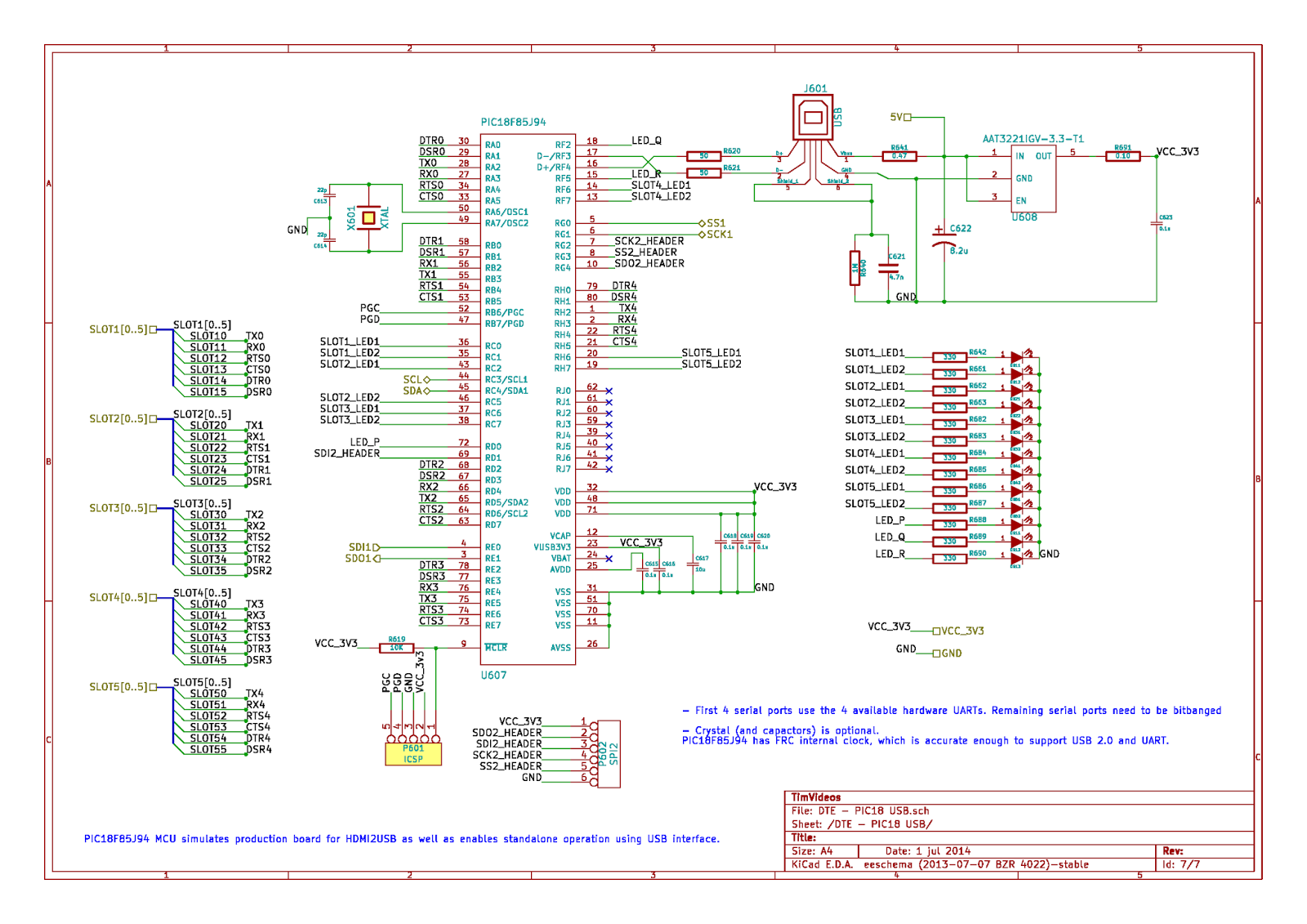Click the 10K pull-up resistor R619
1307x924 pixels.
(396, 648)
